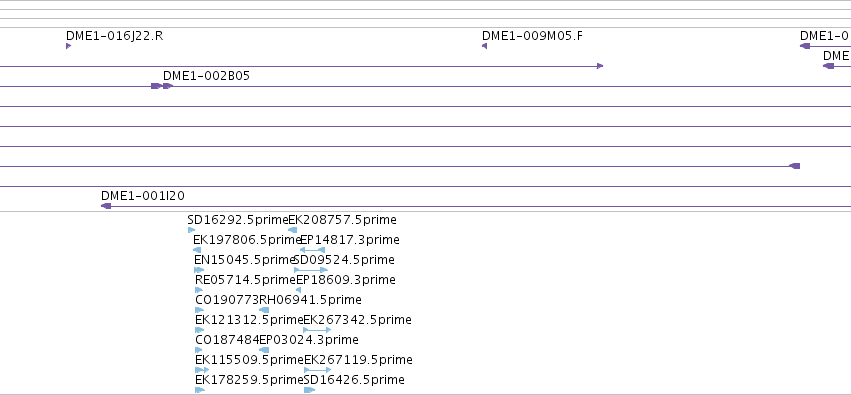Click the SD16292.5prime EST label

(238, 220)
